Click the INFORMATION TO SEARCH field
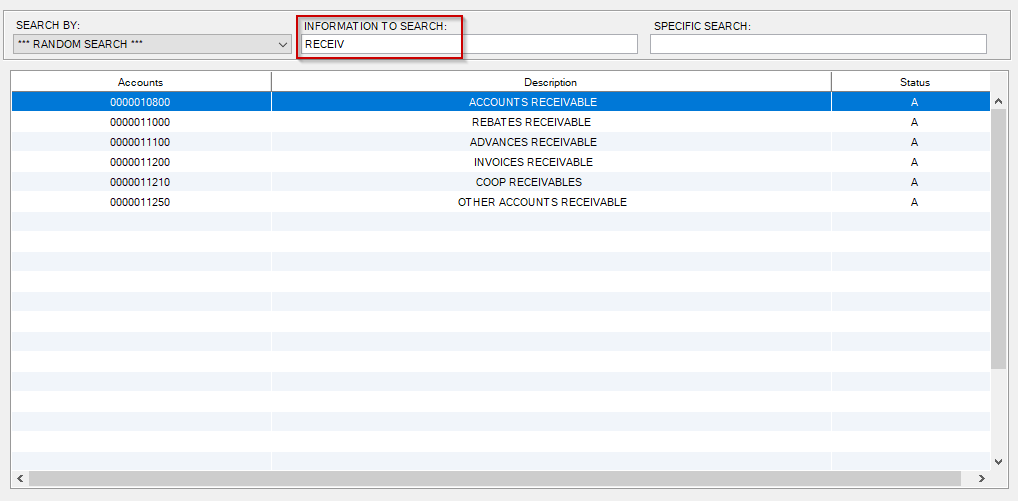Screen dimensions: 1018x501 click(469, 44)
